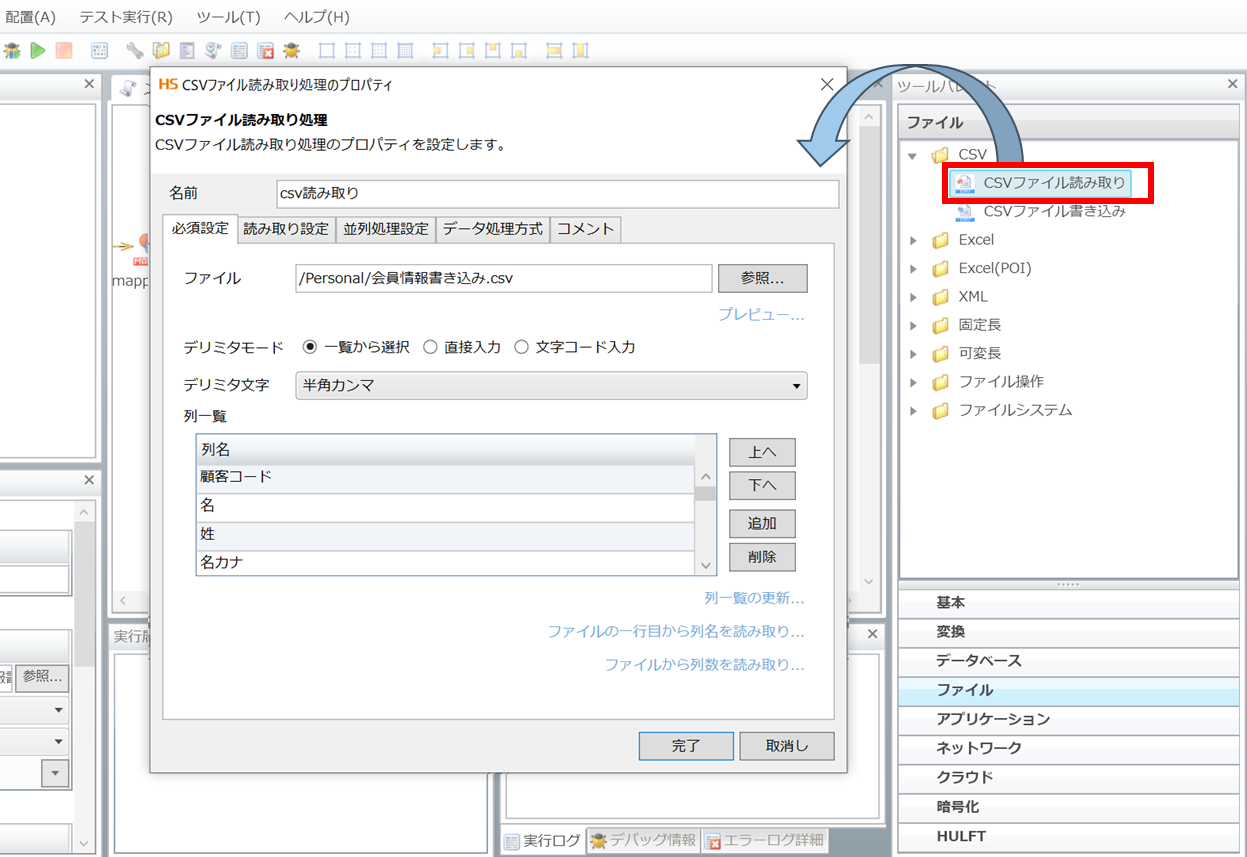The width and height of the screenshot is (1247, 857).
Task: Click the wrench settings icon in toolbar
Action: click(134, 50)
